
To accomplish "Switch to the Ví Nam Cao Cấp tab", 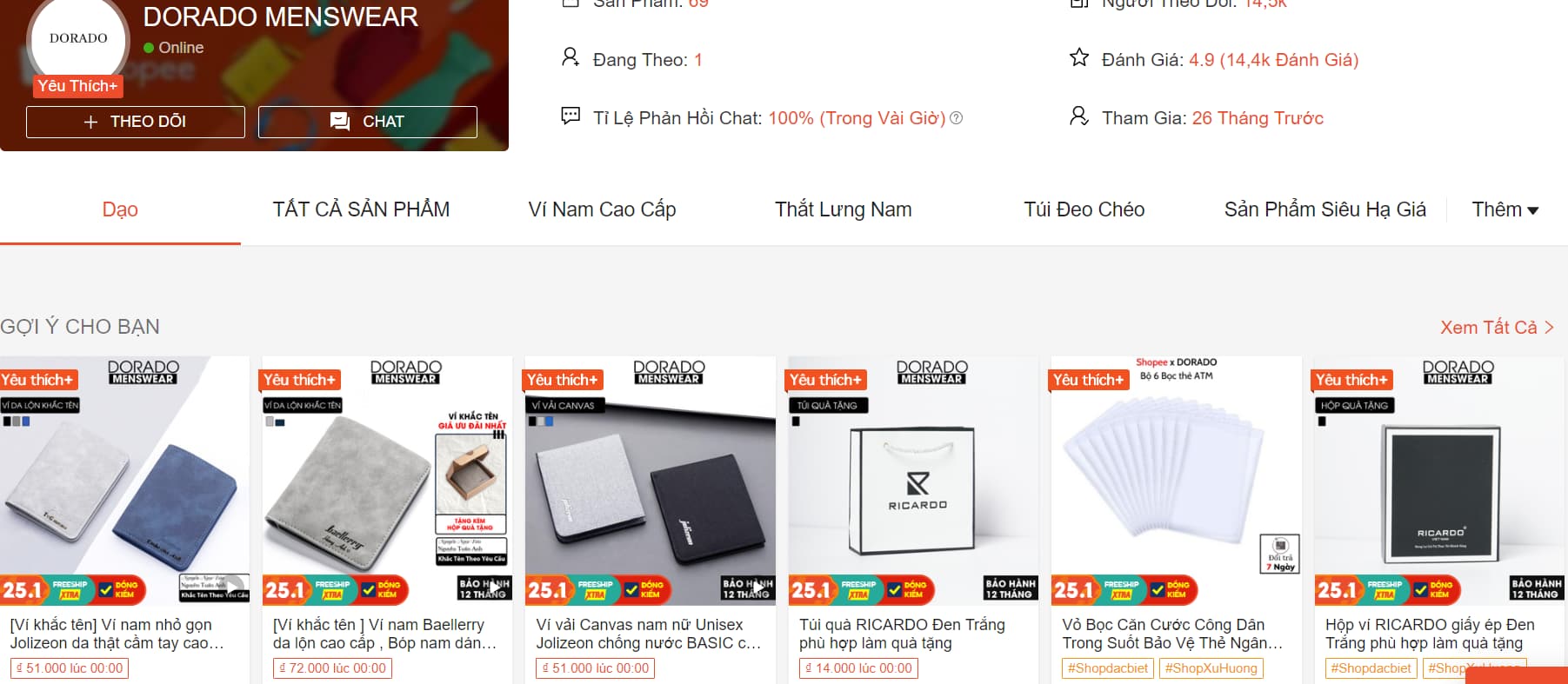I will coord(602,209).
